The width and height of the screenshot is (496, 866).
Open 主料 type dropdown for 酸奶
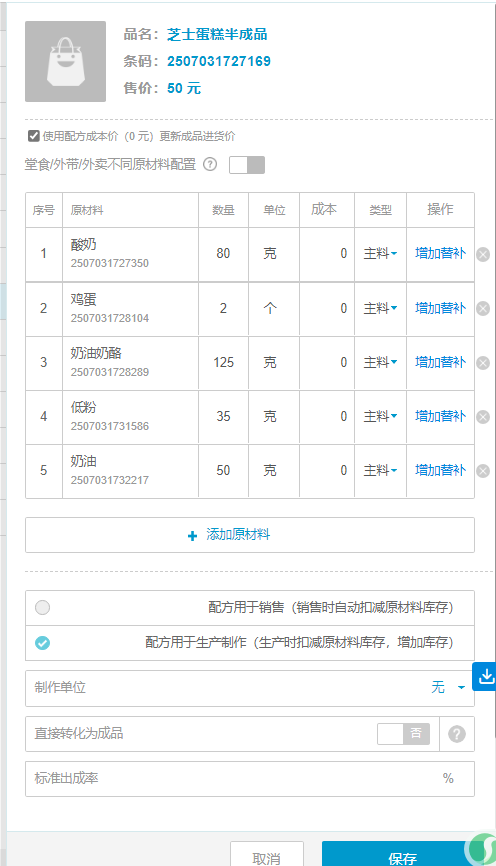point(380,254)
